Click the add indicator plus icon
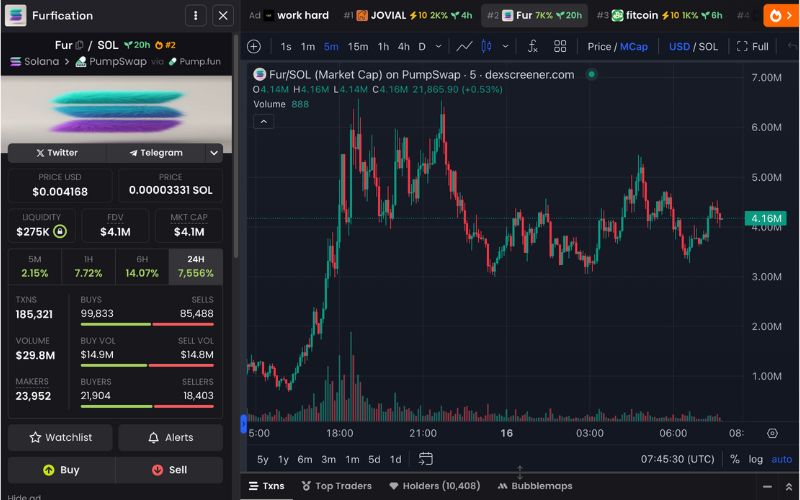 [x=254, y=46]
